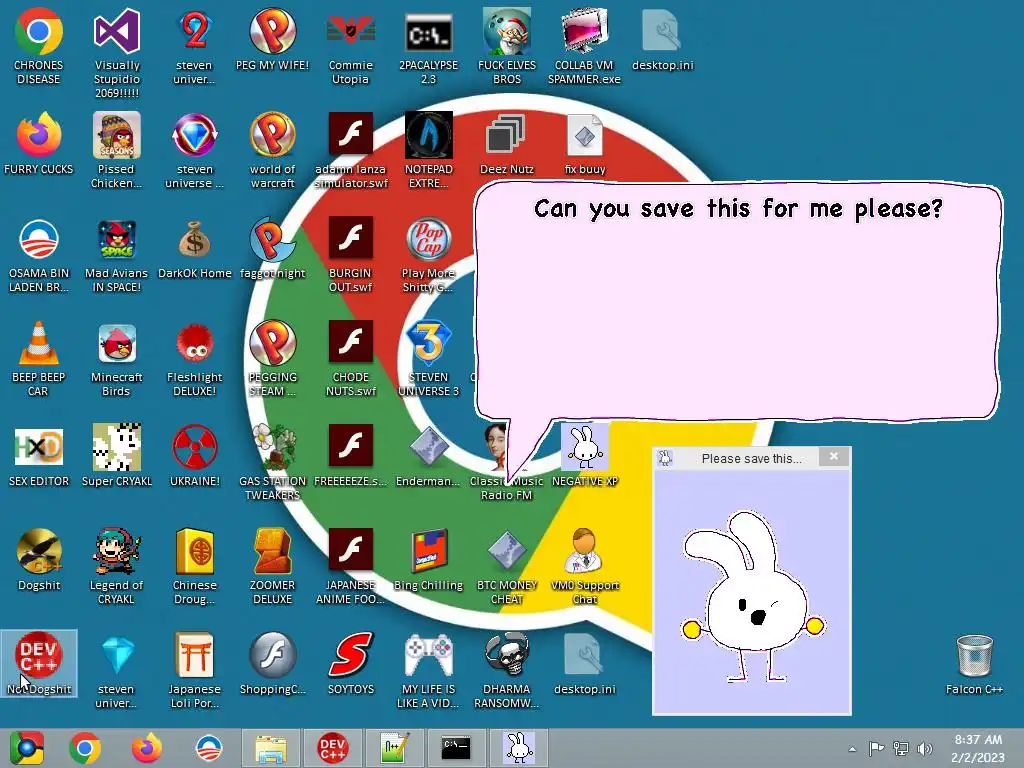Viewport: 1024px width, 768px height.
Task: Show hidden system tray icons
Action: (852, 749)
